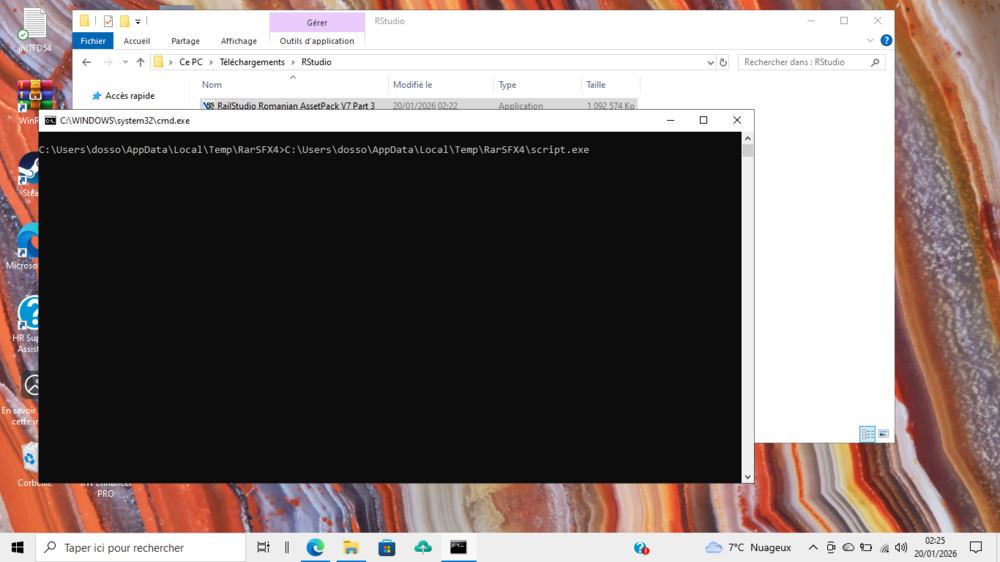1000x562 pixels.
Task: Click the cmd taskbar icon
Action: tap(458, 547)
